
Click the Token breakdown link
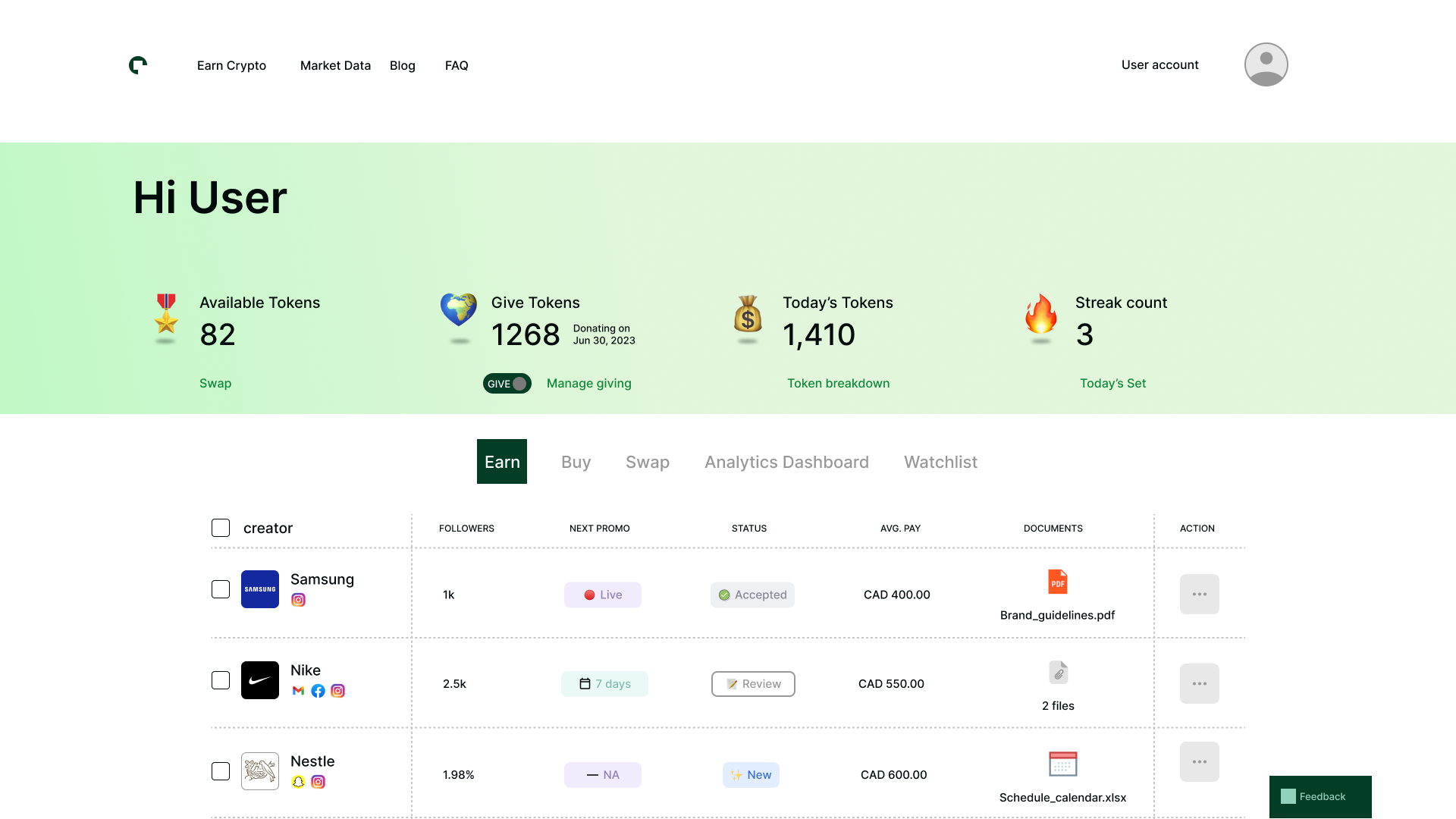[x=838, y=383]
